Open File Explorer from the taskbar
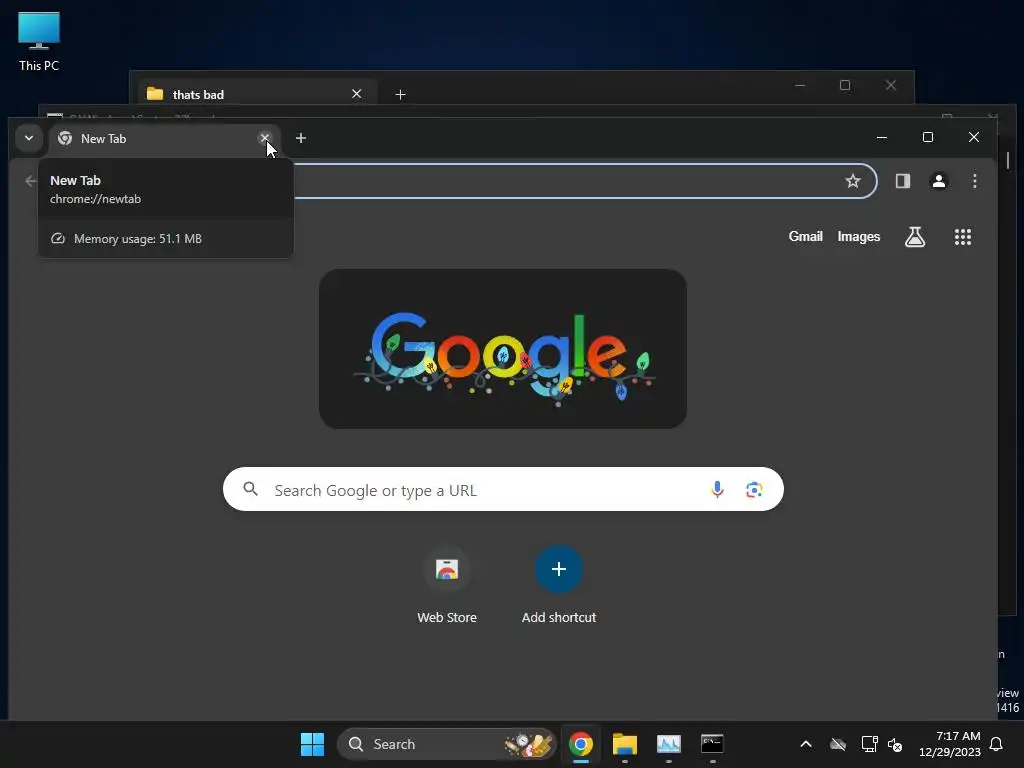The width and height of the screenshot is (1024, 768). coord(624,744)
